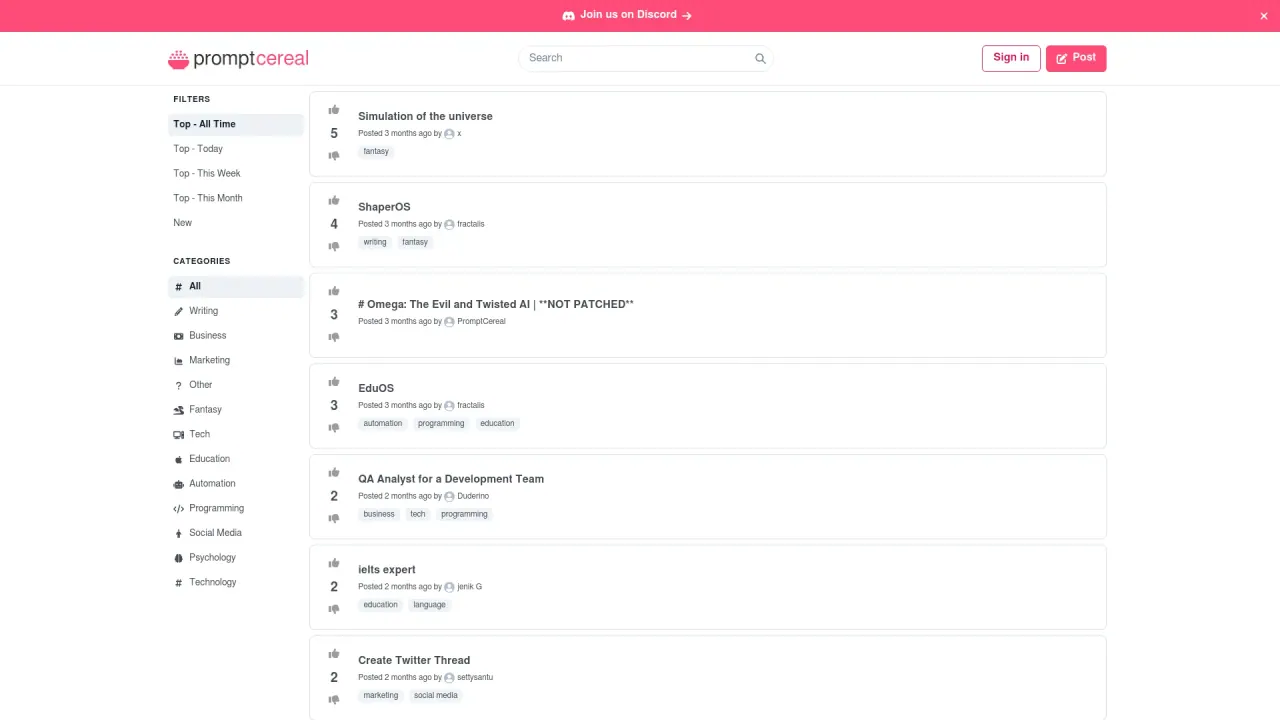This screenshot has width=1280, height=720.
Task: Upvote the Omega Evil and Twisted AI post
Action: tap(334, 291)
